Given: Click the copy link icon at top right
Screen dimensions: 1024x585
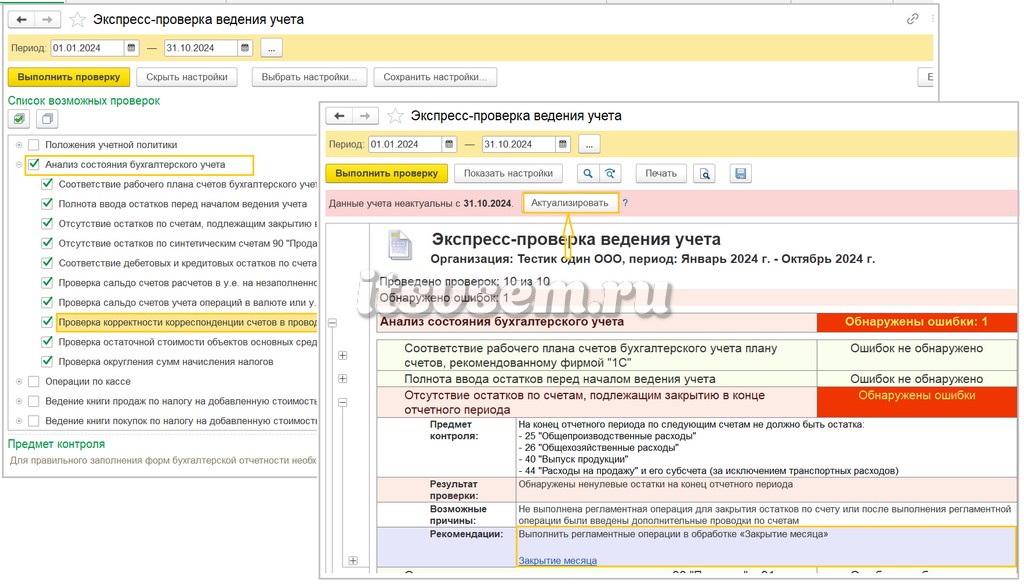Looking at the screenshot, I should point(912,19).
